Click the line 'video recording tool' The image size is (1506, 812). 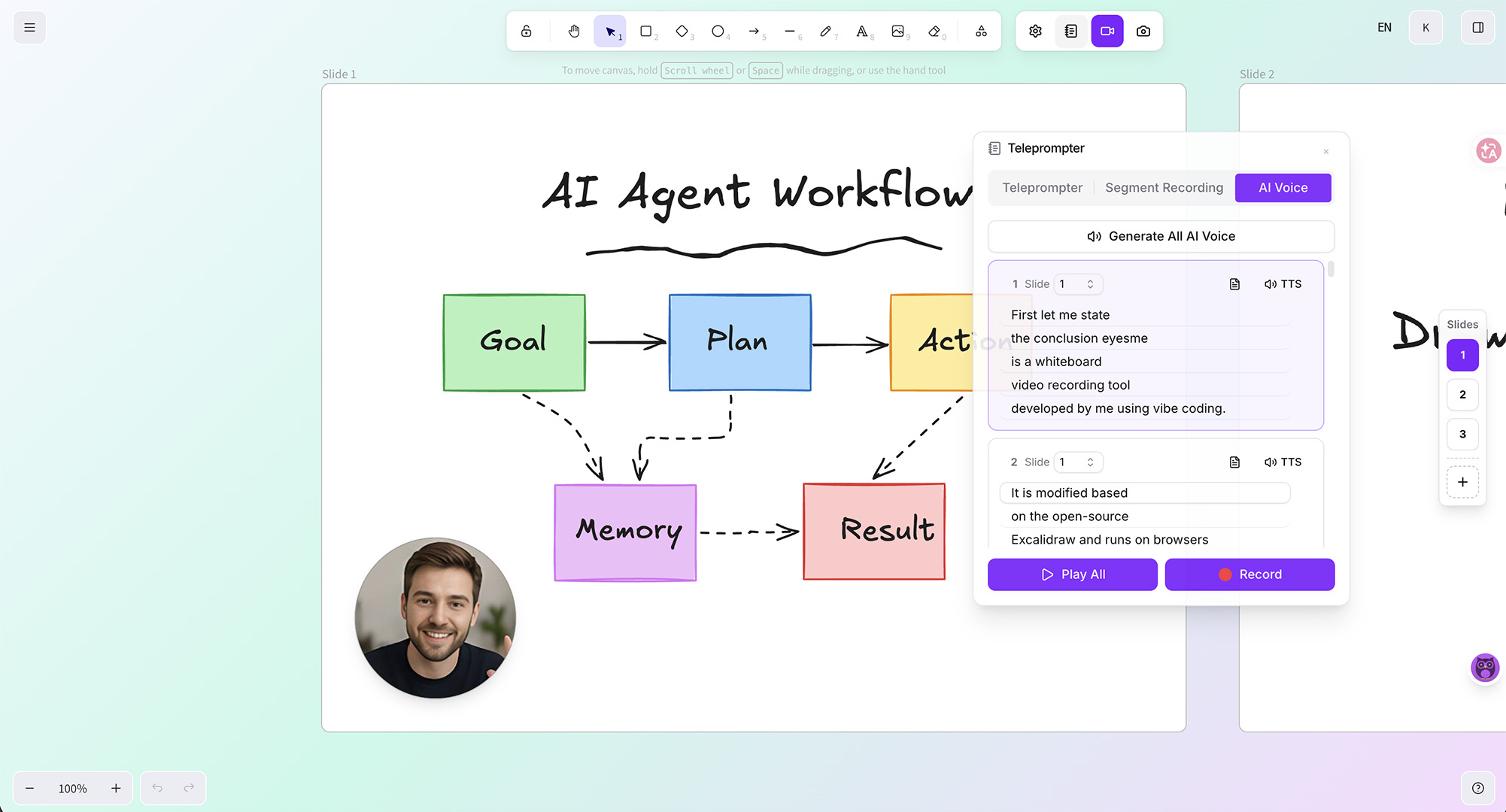(x=1145, y=385)
